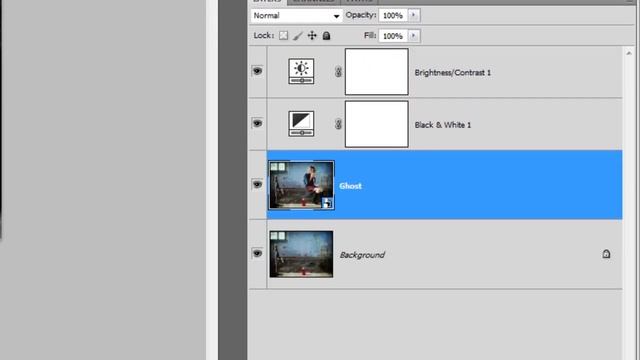This screenshot has height=360, width=640.
Task: Select the Black & White 1 layer name
Action: pyautogui.click(x=443, y=125)
